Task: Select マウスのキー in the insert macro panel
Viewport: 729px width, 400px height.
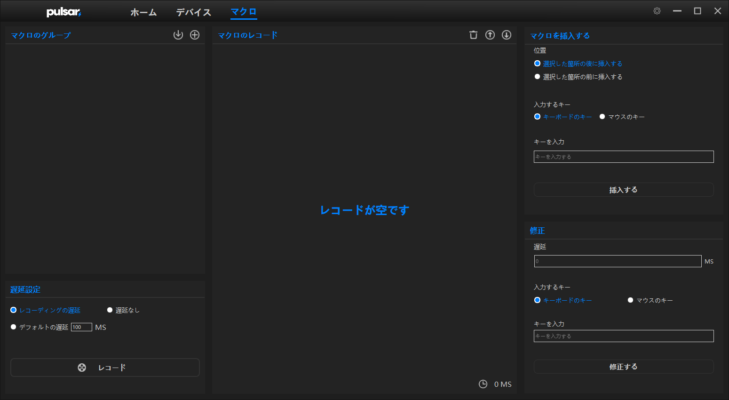Action: point(603,117)
